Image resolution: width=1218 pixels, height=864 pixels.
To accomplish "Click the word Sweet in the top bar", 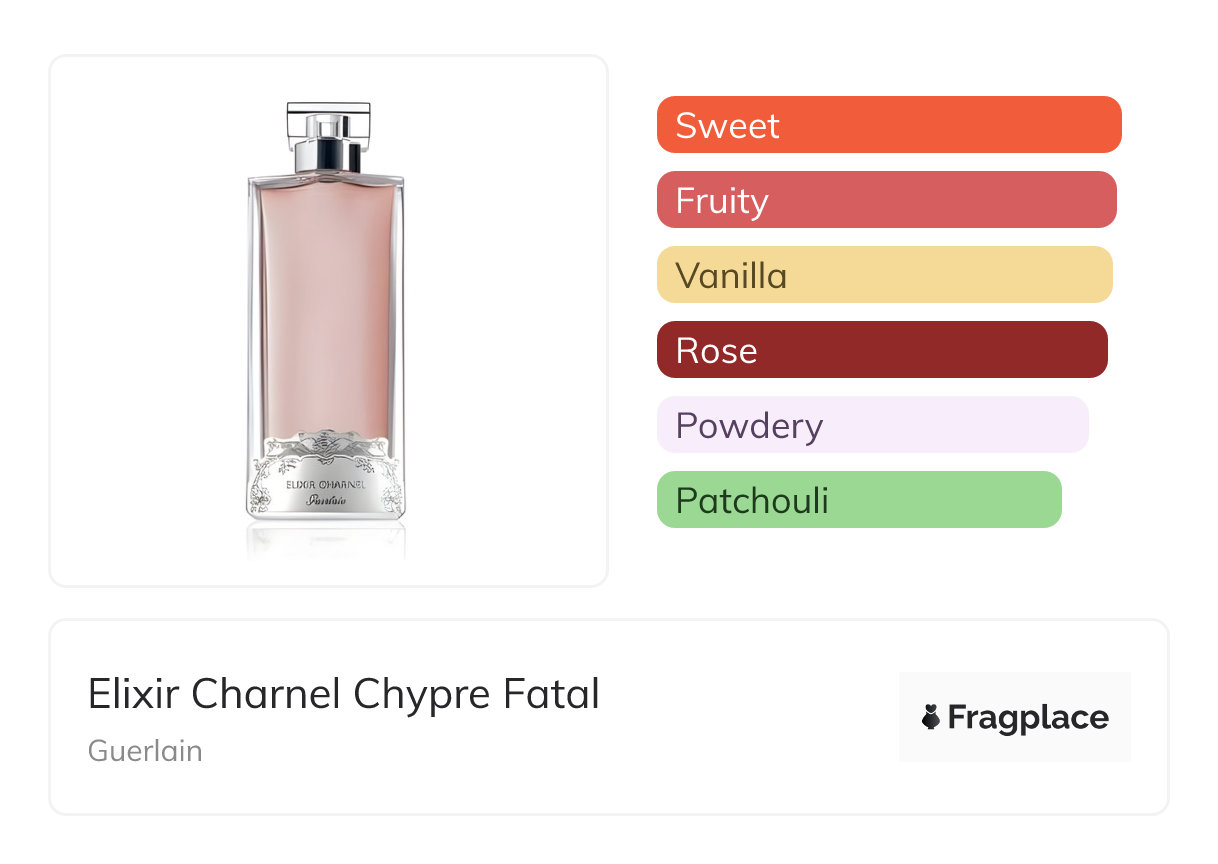I will (727, 126).
